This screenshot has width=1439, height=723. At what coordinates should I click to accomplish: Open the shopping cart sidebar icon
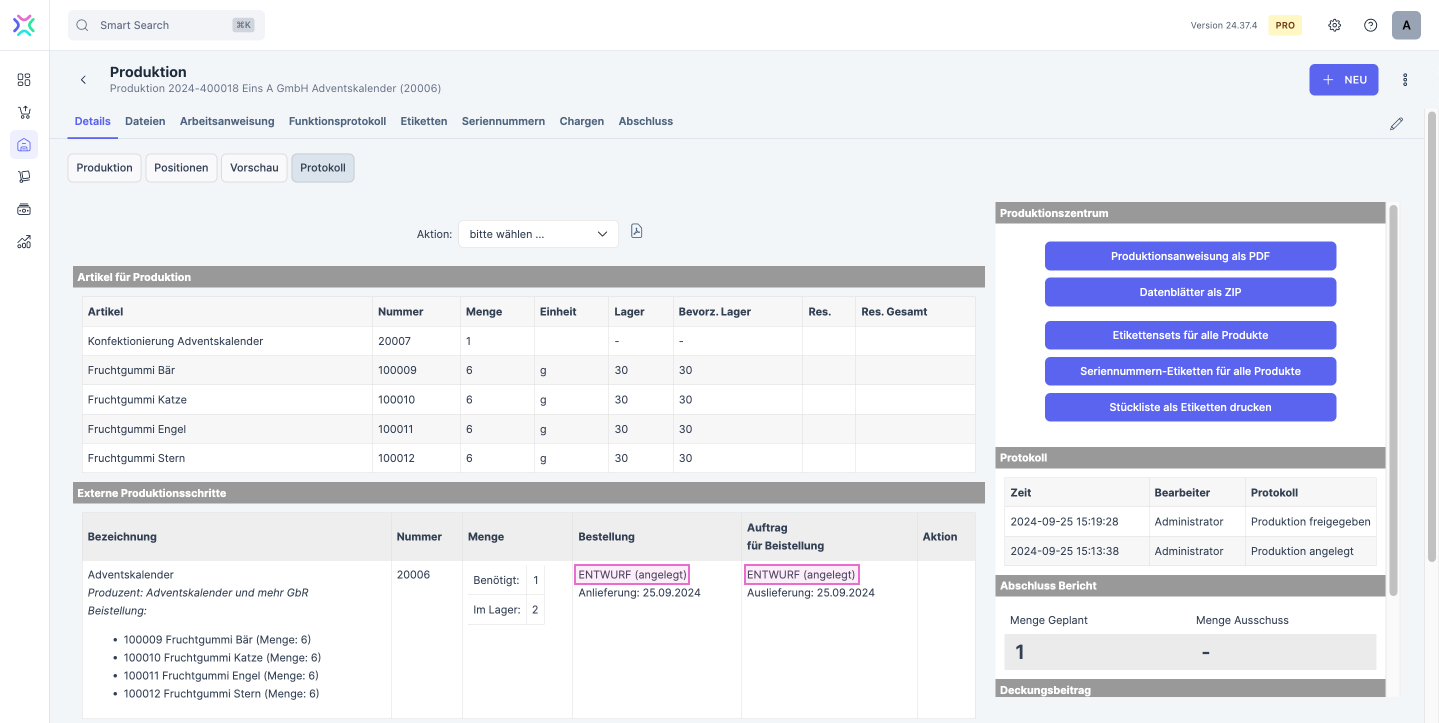(24, 112)
